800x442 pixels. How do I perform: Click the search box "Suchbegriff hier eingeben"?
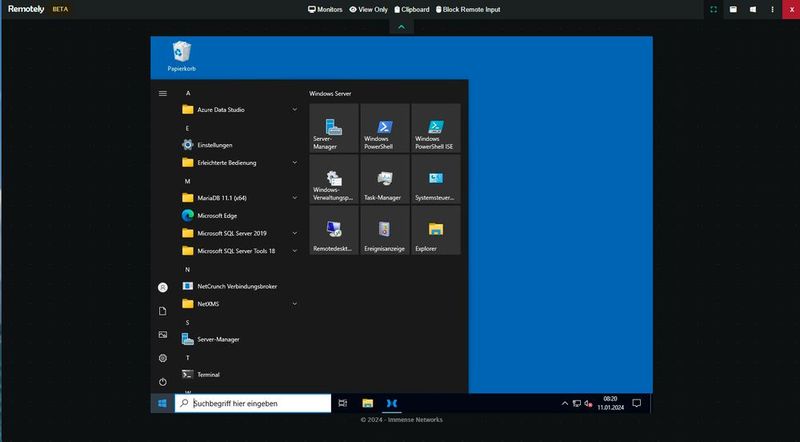[252, 403]
